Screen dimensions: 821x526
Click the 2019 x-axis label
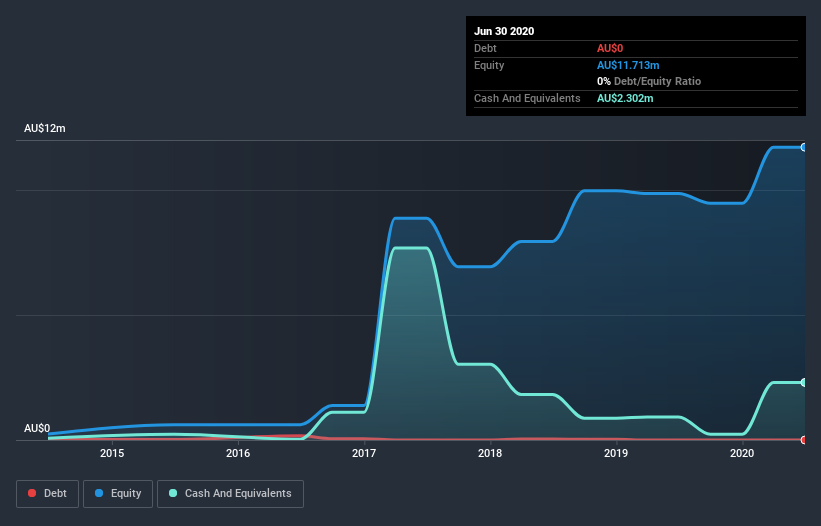[x=616, y=453]
